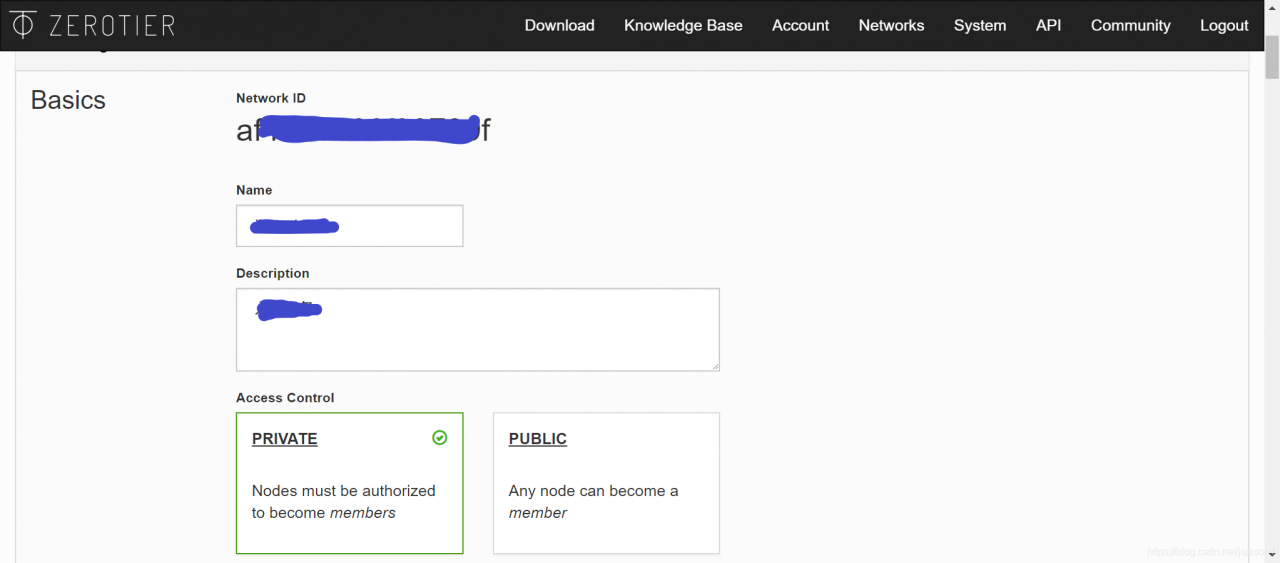Click the Basics section heading
The width and height of the screenshot is (1280, 563).
[68, 100]
